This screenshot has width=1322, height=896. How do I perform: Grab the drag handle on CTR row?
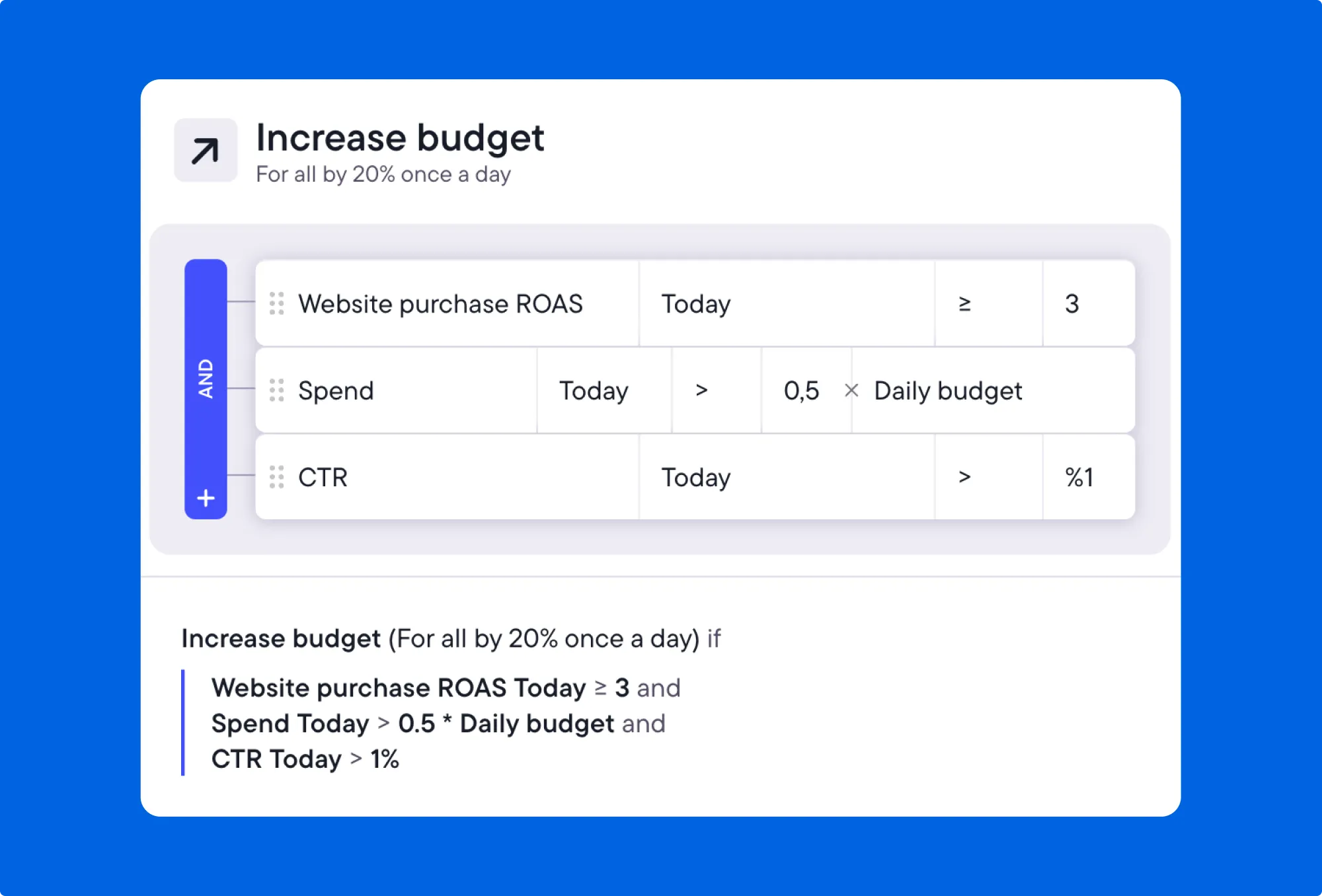coord(276,476)
